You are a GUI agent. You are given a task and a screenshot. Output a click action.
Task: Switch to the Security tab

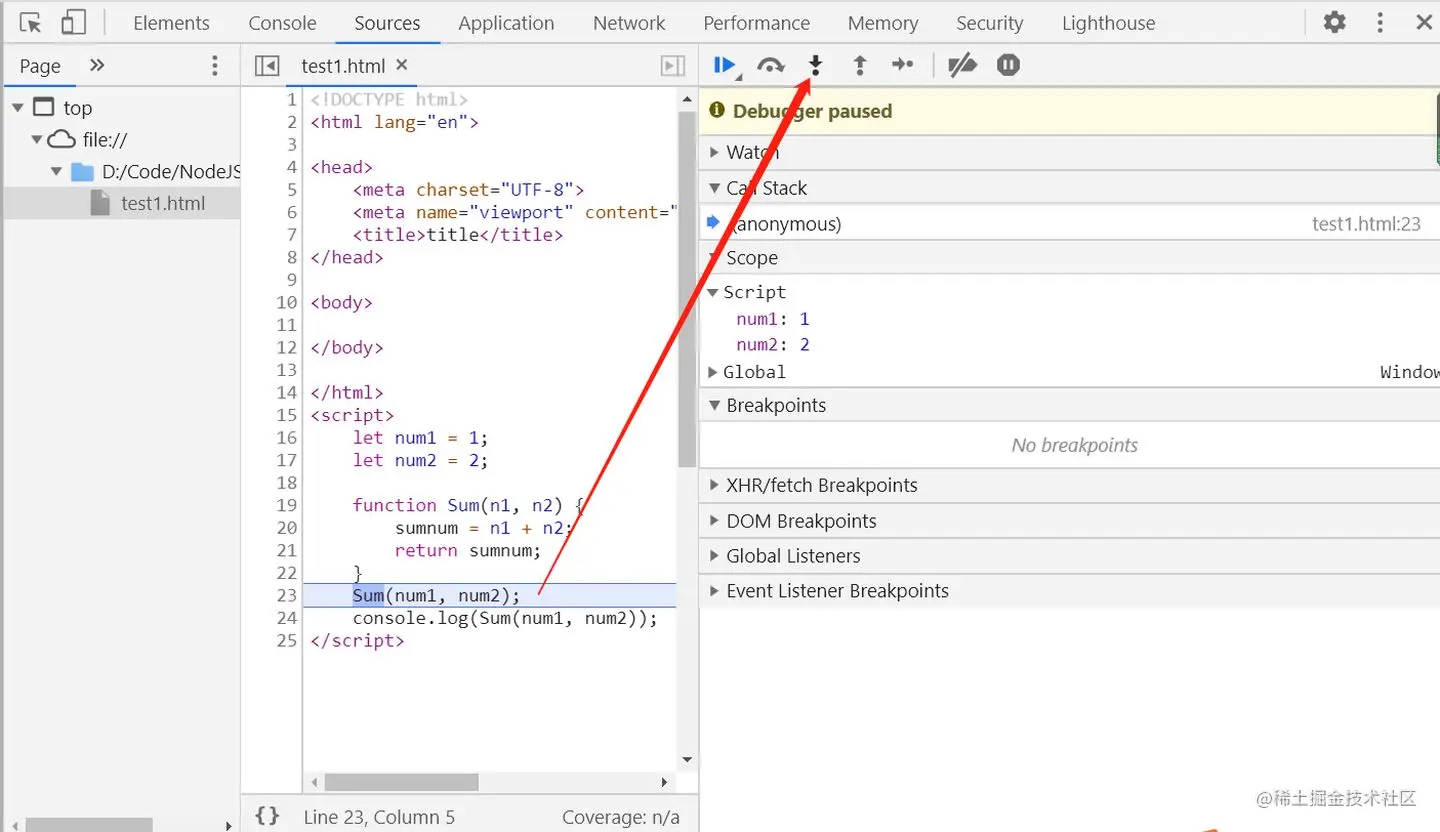click(990, 23)
